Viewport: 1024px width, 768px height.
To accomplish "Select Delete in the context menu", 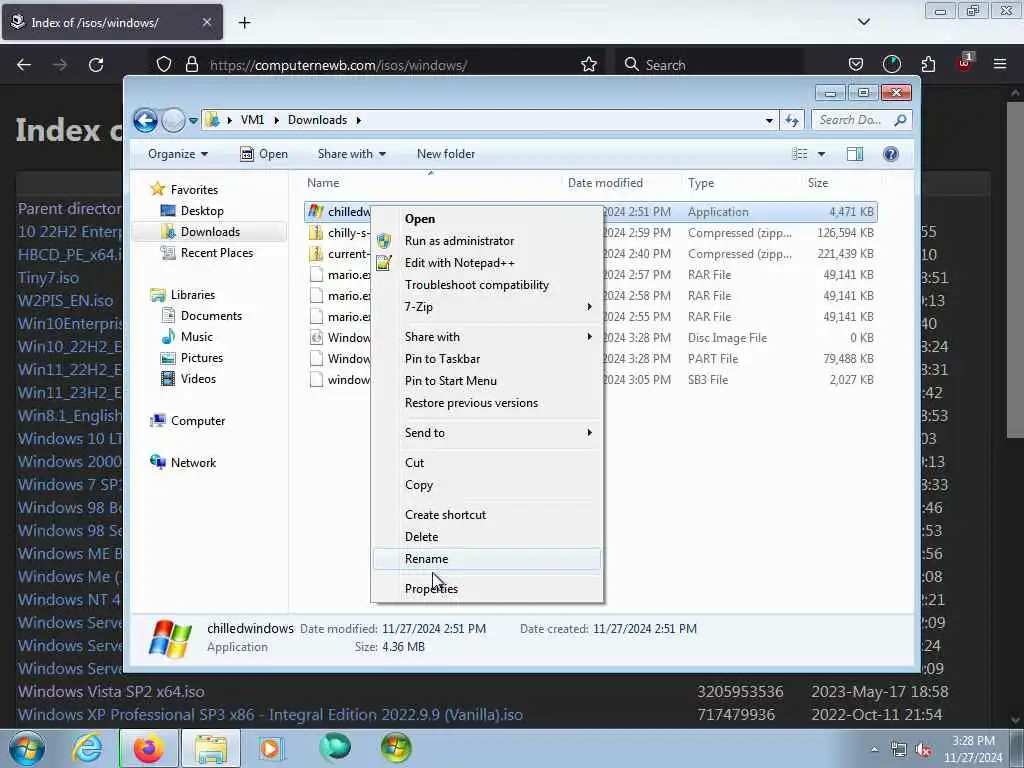I will click(x=487, y=537).
